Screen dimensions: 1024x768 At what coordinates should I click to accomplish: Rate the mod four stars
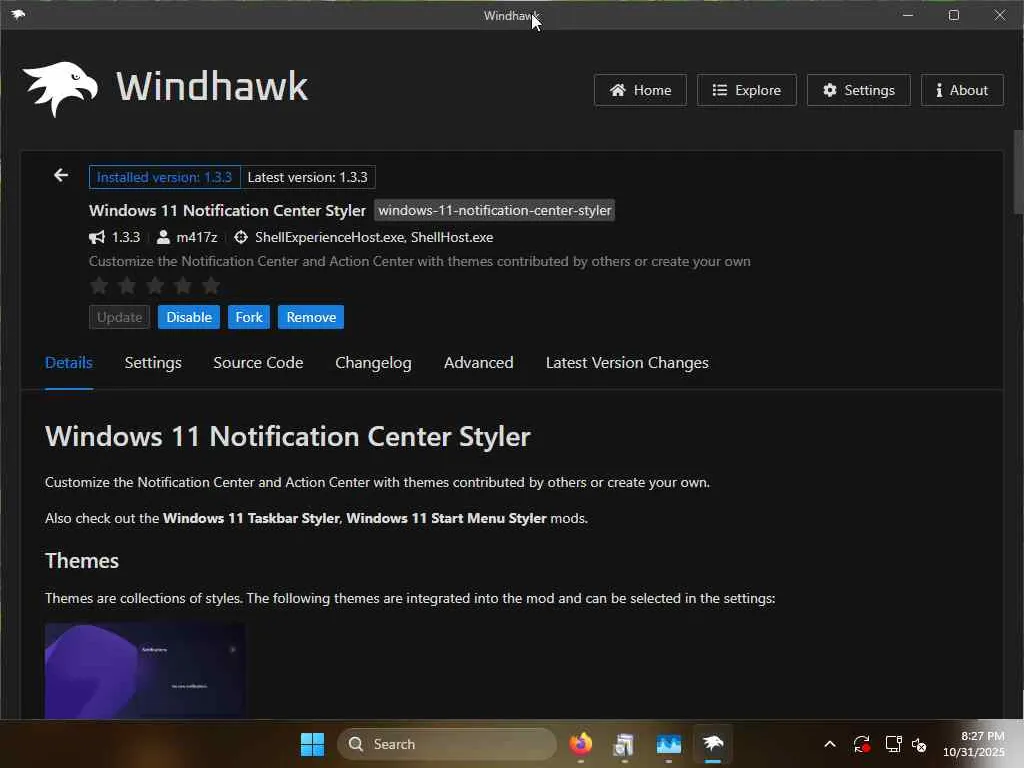coord(184,285)
